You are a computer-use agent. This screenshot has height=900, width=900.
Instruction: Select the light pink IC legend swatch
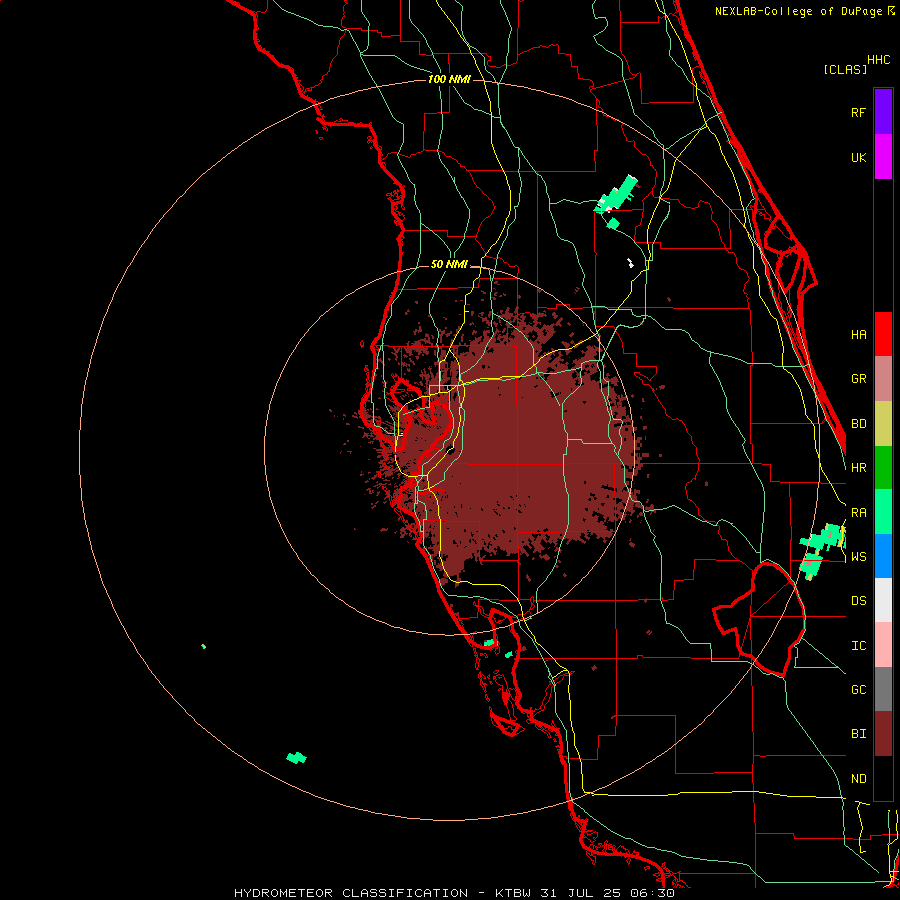pyautogui.click(x=883, y=645)
